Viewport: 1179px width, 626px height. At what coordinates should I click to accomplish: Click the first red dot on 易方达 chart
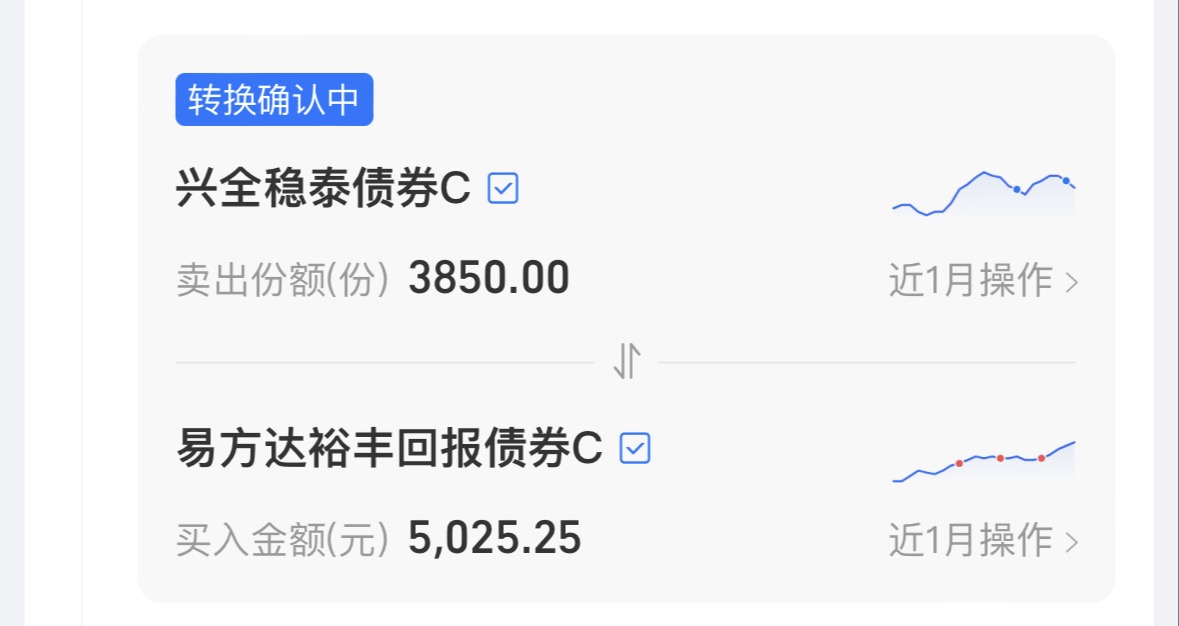coord(959,463)
